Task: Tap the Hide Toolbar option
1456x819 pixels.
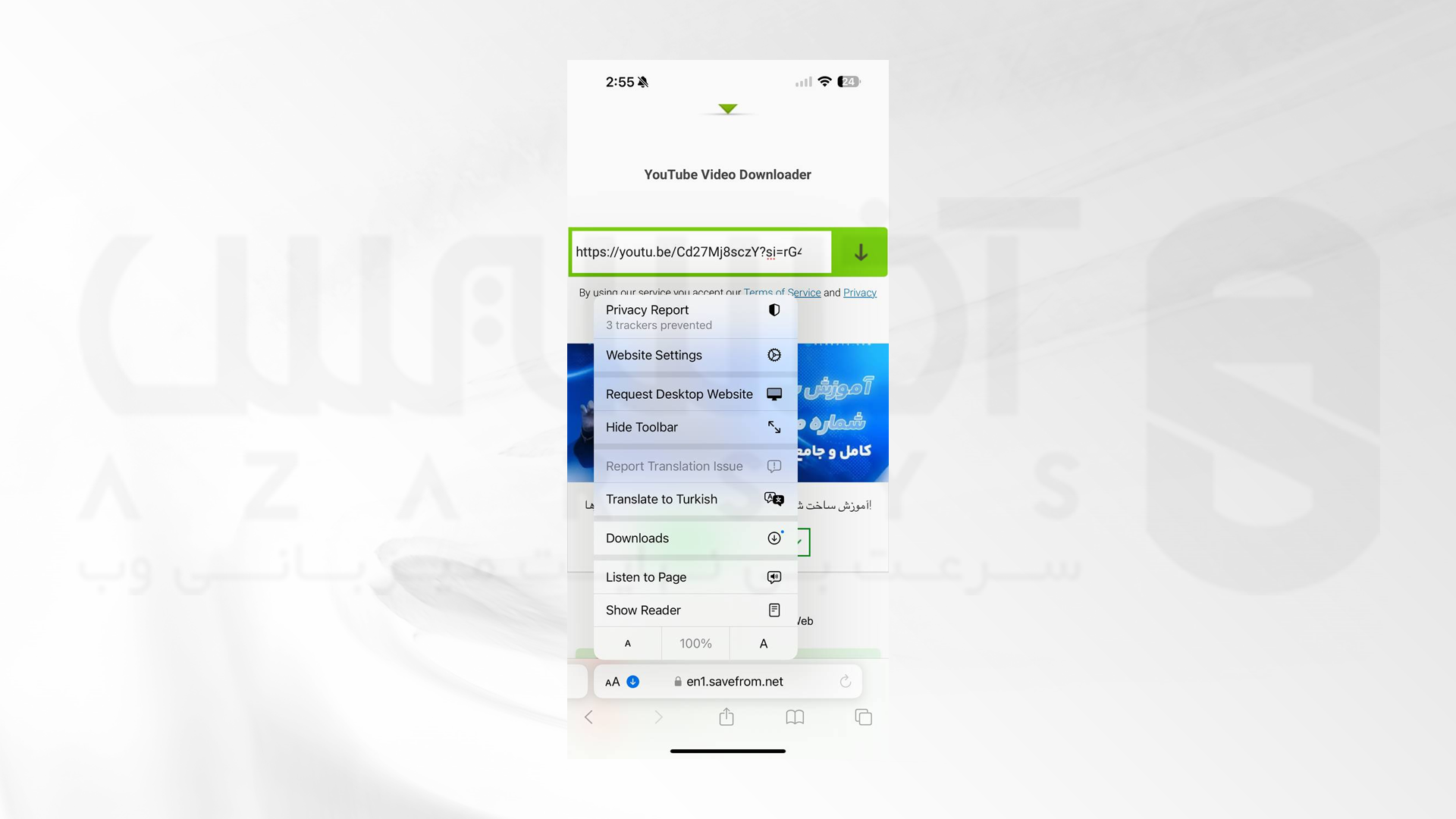Action: [693, 427]
